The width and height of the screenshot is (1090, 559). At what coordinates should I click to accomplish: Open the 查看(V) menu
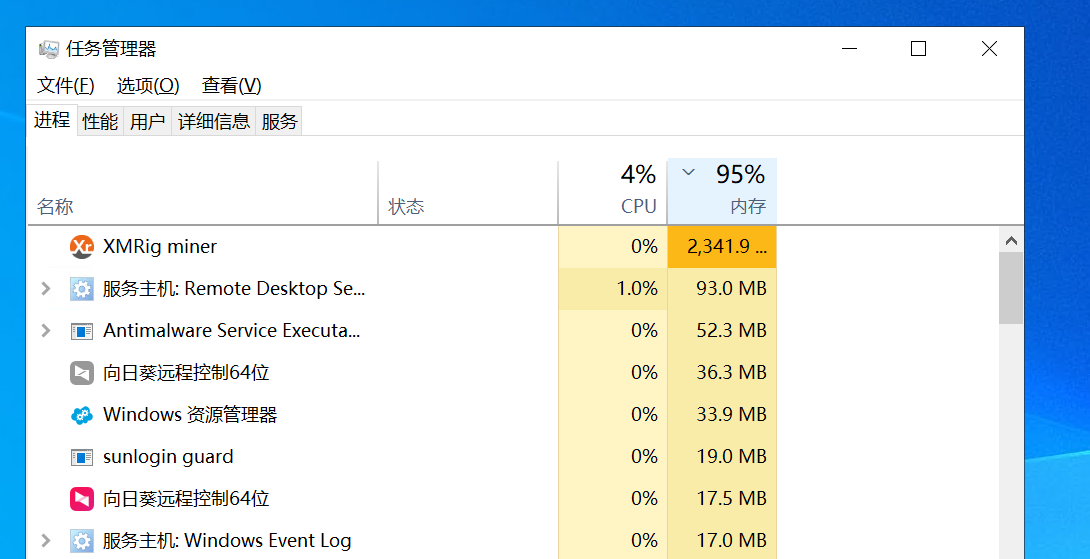(231, 86)
